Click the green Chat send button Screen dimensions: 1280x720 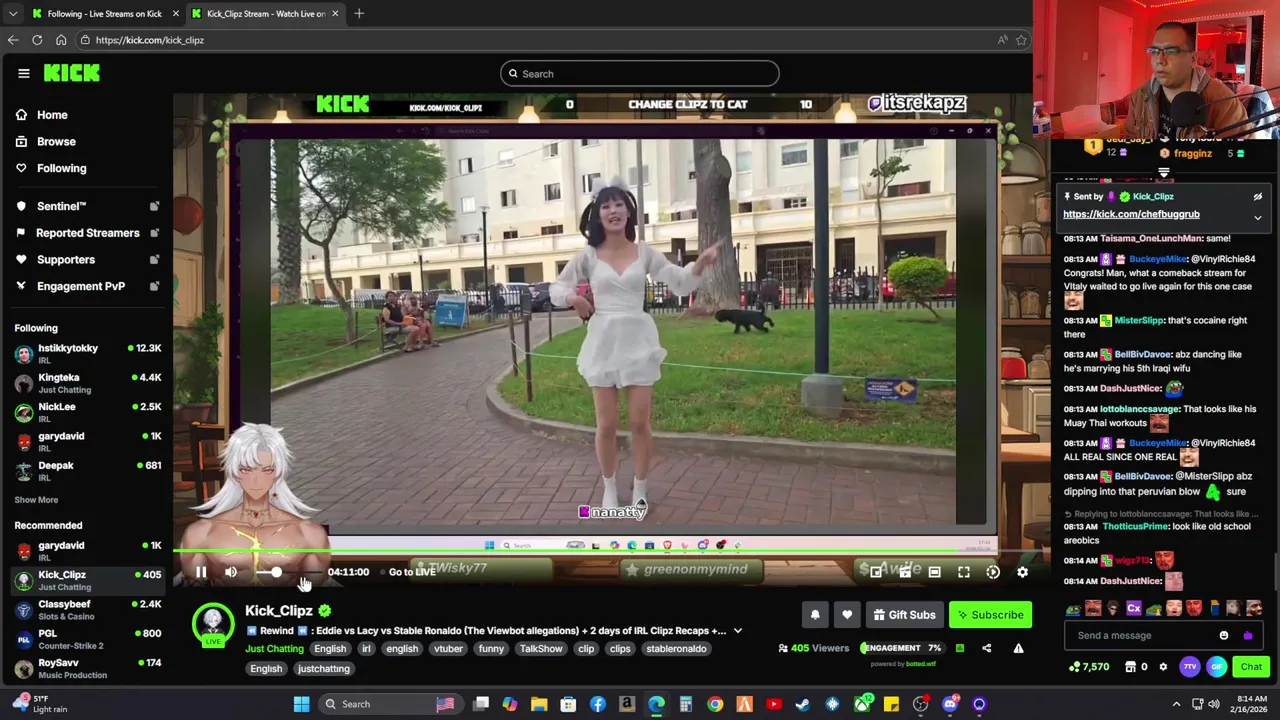[x=1251, y=667]
